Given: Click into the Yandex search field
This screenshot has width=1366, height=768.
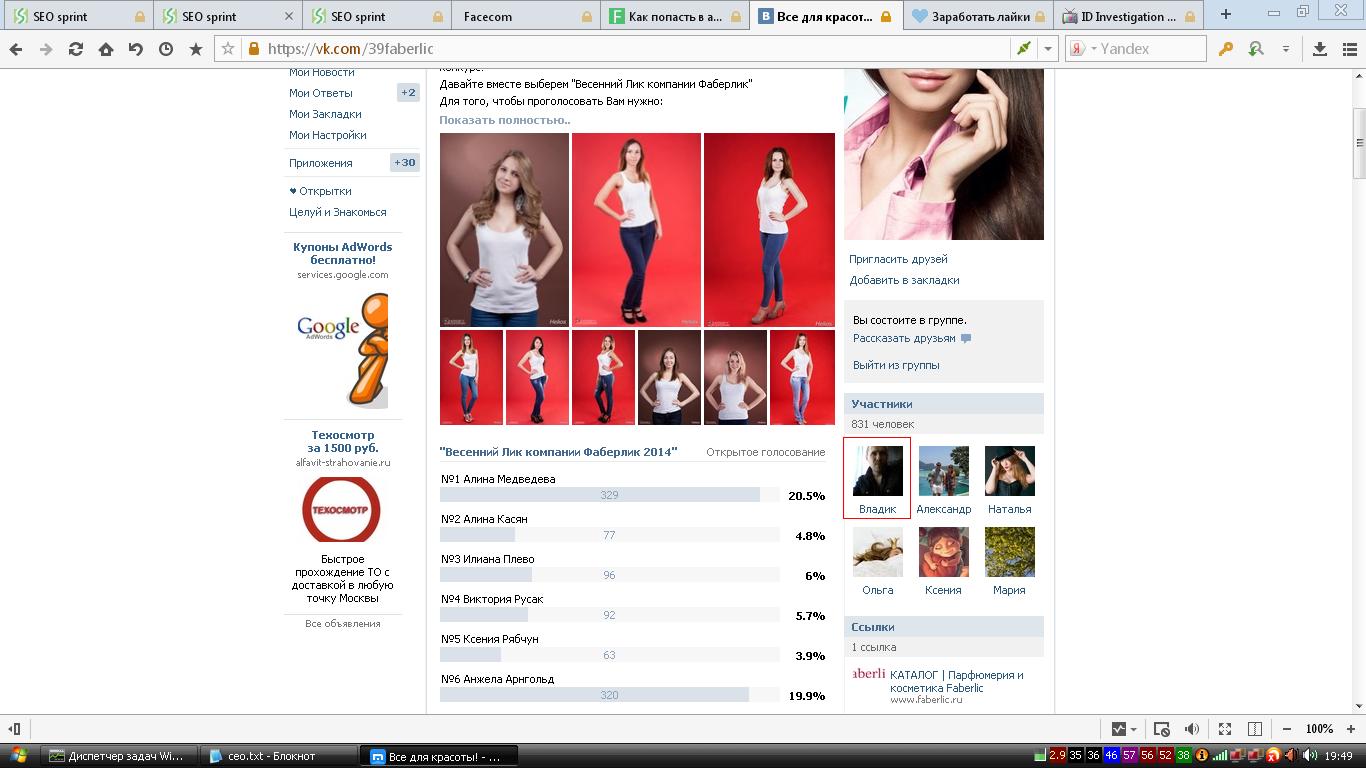Looking at the screenshot, I should [x=1150, y=48].
